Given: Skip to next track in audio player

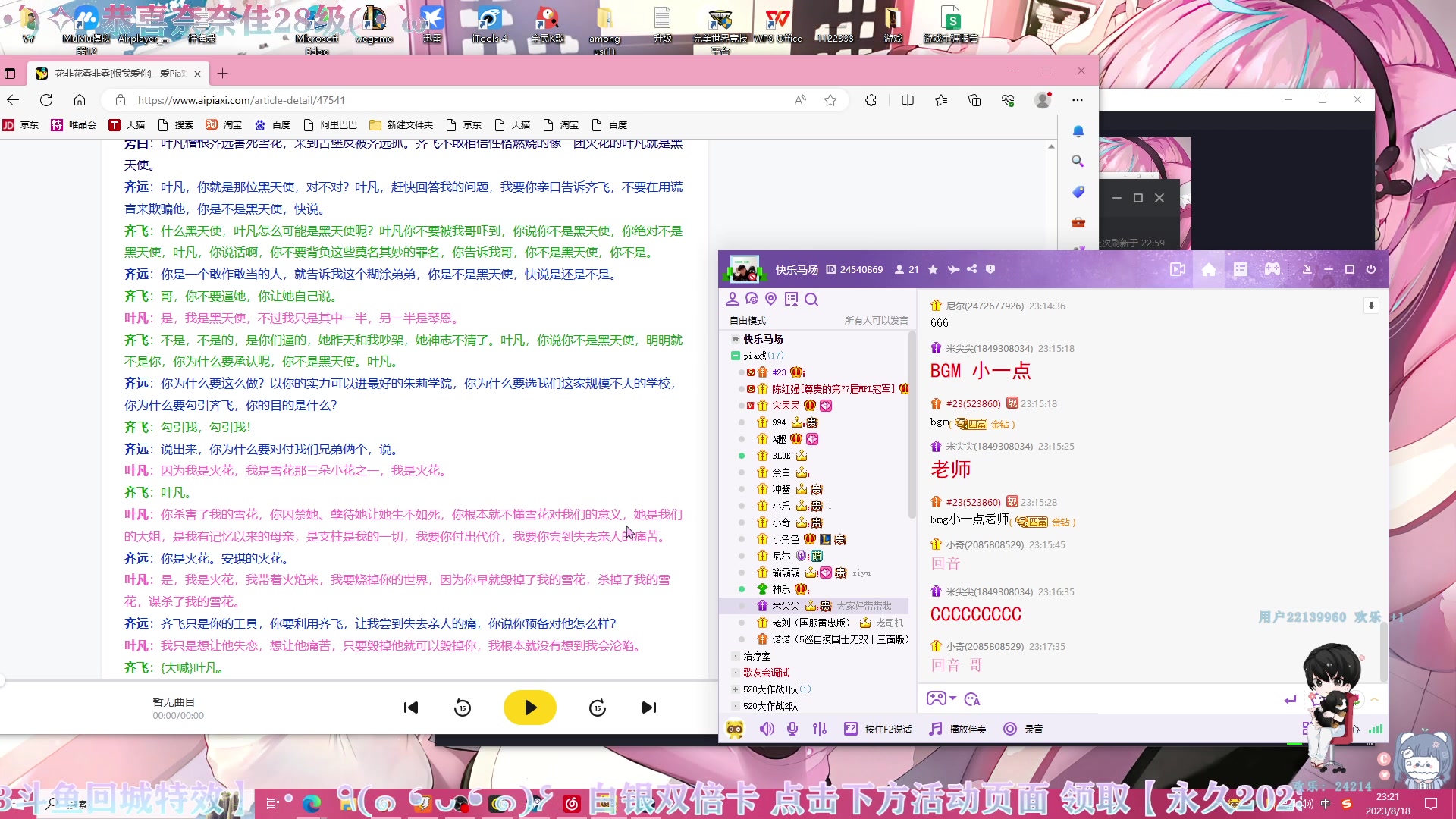Looking at the screenshot, I should (649, 708).
